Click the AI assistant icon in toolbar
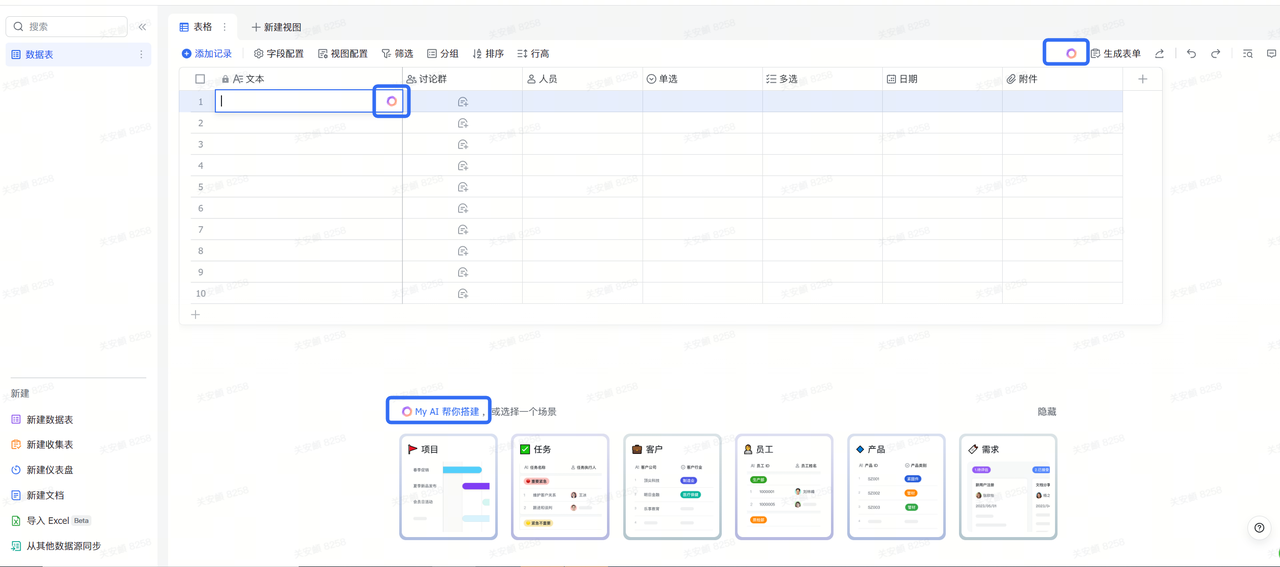1280x567 pixels. [1071, 53]
